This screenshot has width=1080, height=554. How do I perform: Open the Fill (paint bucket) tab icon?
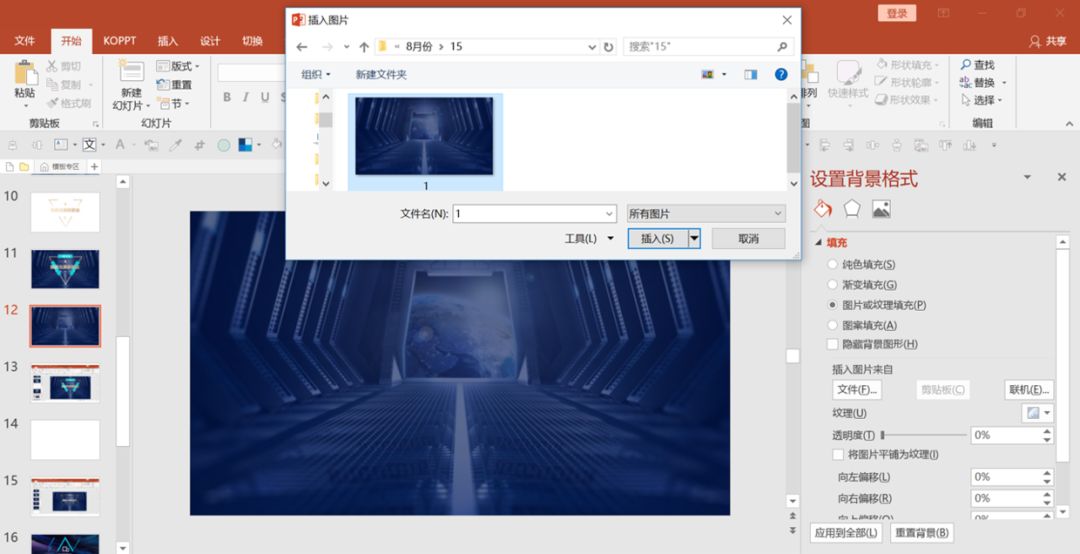[x=822, y=208]
